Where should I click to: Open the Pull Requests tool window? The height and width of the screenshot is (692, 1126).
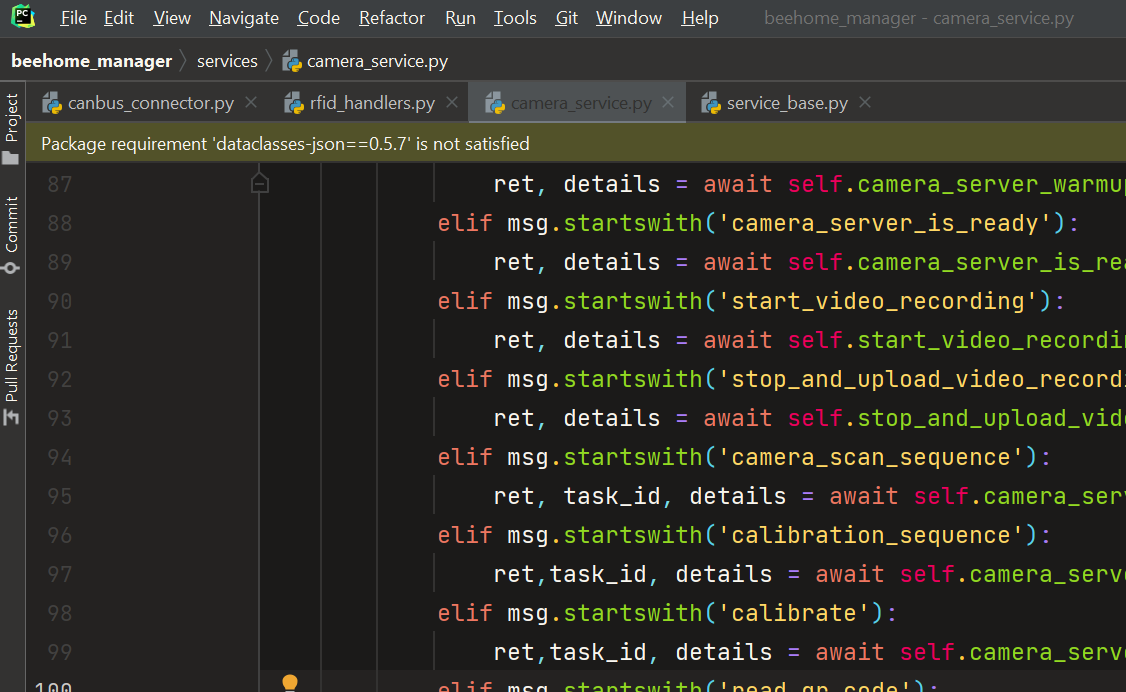tap(11, 367)
